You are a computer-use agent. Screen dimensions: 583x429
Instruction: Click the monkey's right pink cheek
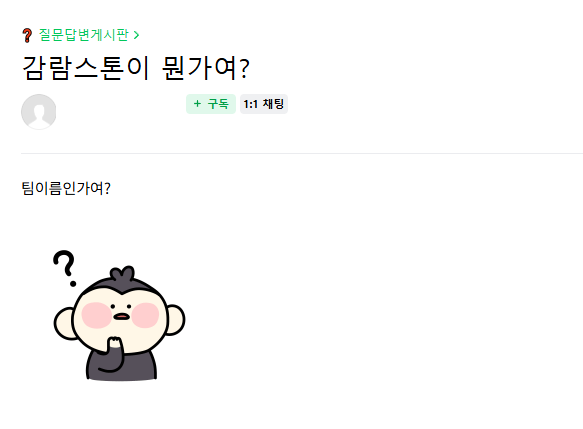click(145, 315)
